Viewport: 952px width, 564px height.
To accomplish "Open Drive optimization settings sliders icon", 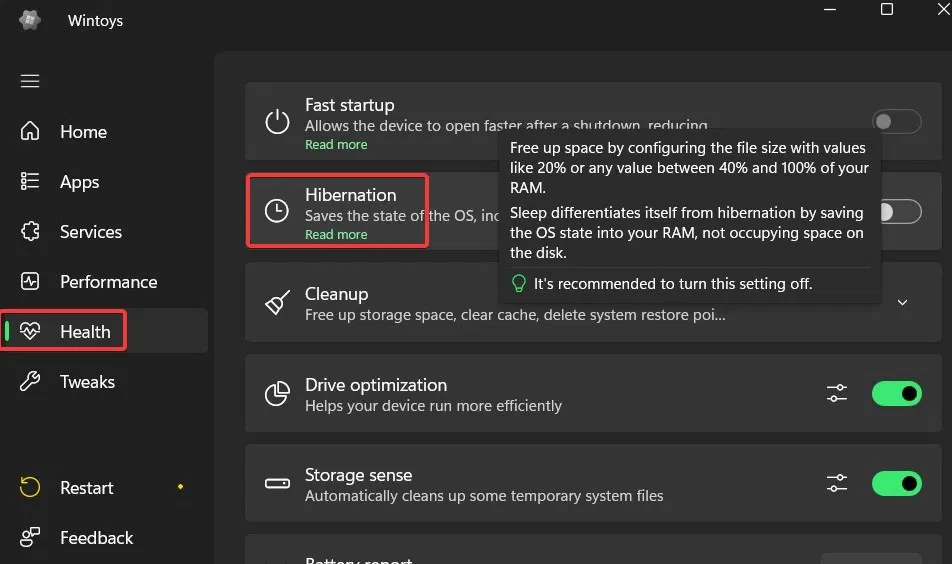I will [x=837, y=394].
